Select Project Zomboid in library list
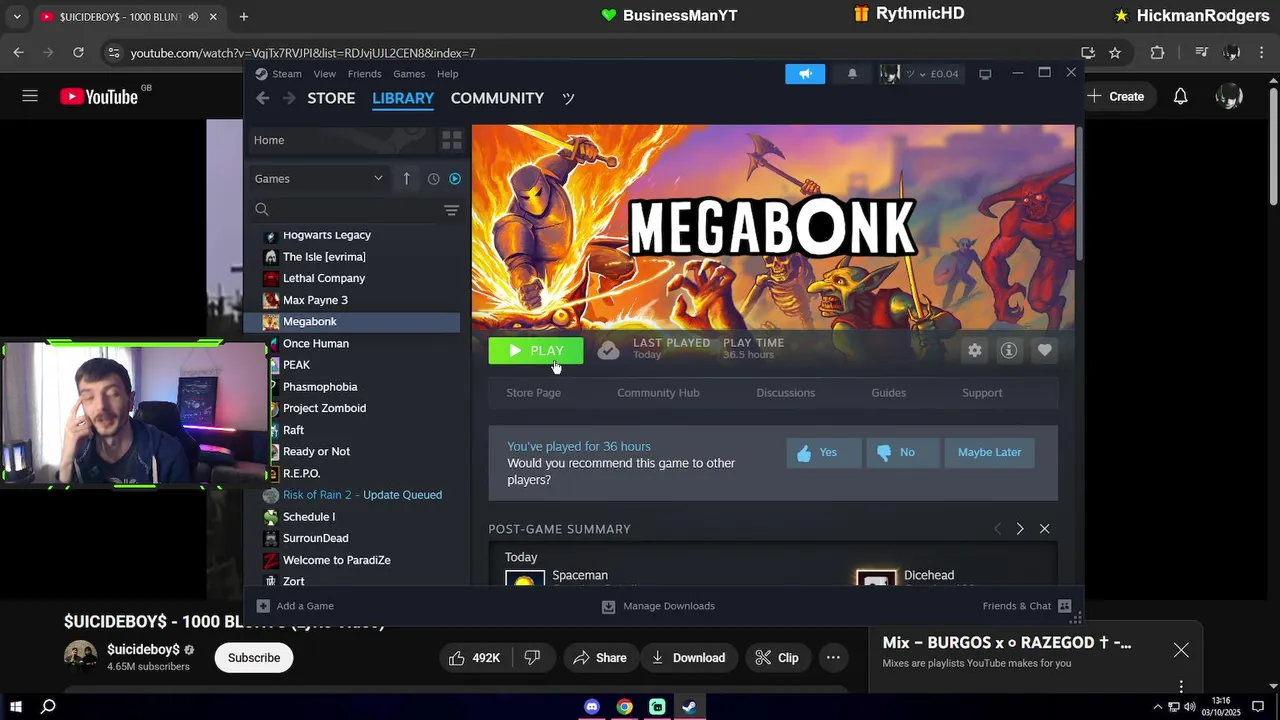The width and height of the screenshot is (1280, 720). point(324,408)
